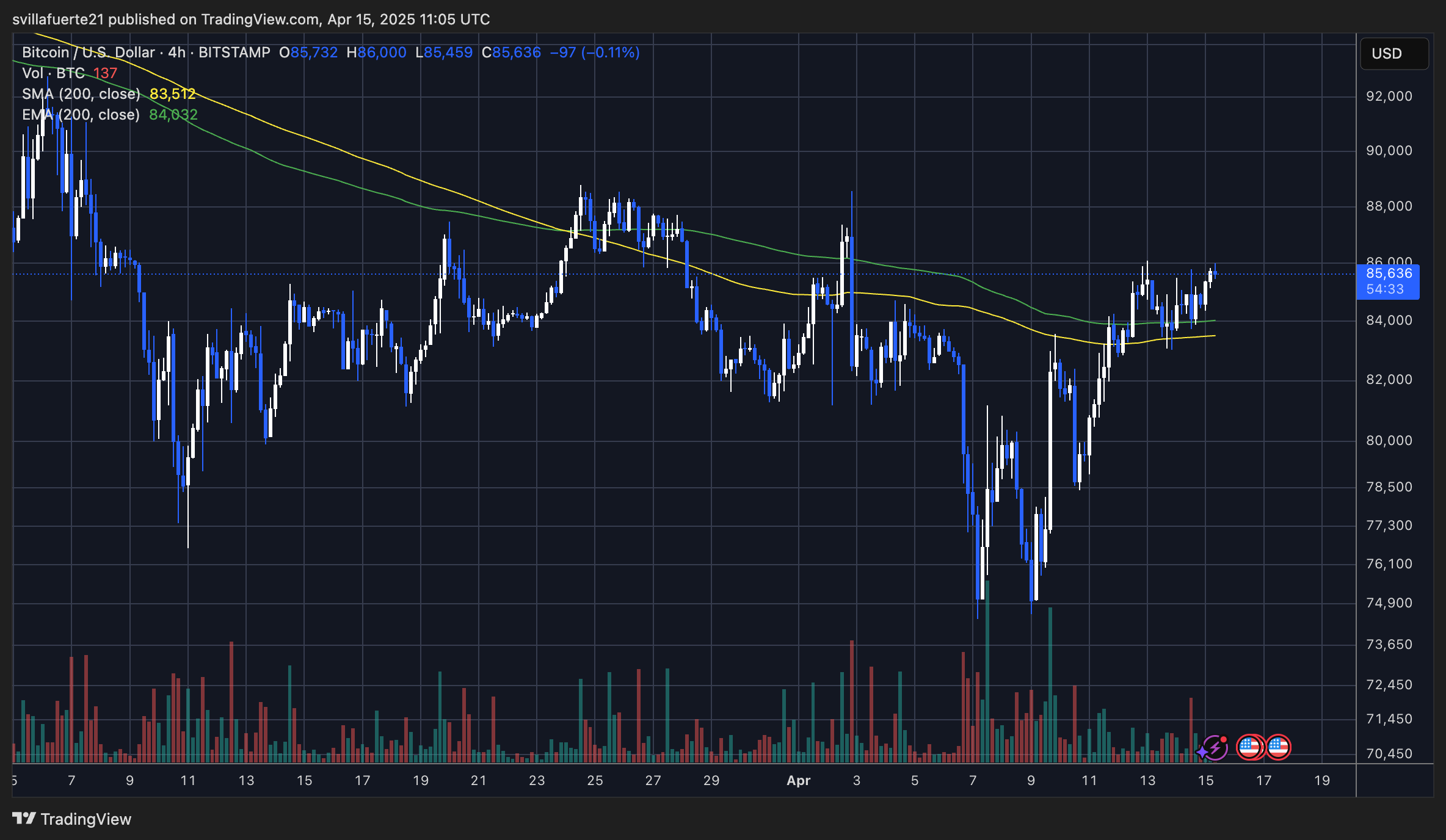Click "Bitcoin / U.S. Dollar" to open symbol search

point(85,52)
